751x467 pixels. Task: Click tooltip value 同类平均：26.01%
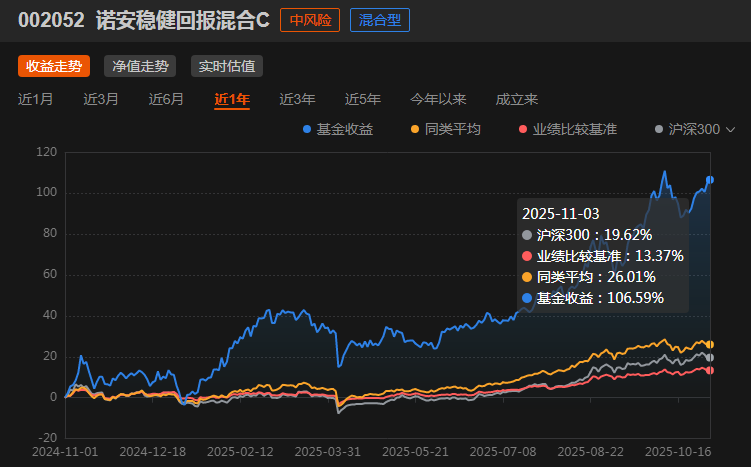click(589, 277)
